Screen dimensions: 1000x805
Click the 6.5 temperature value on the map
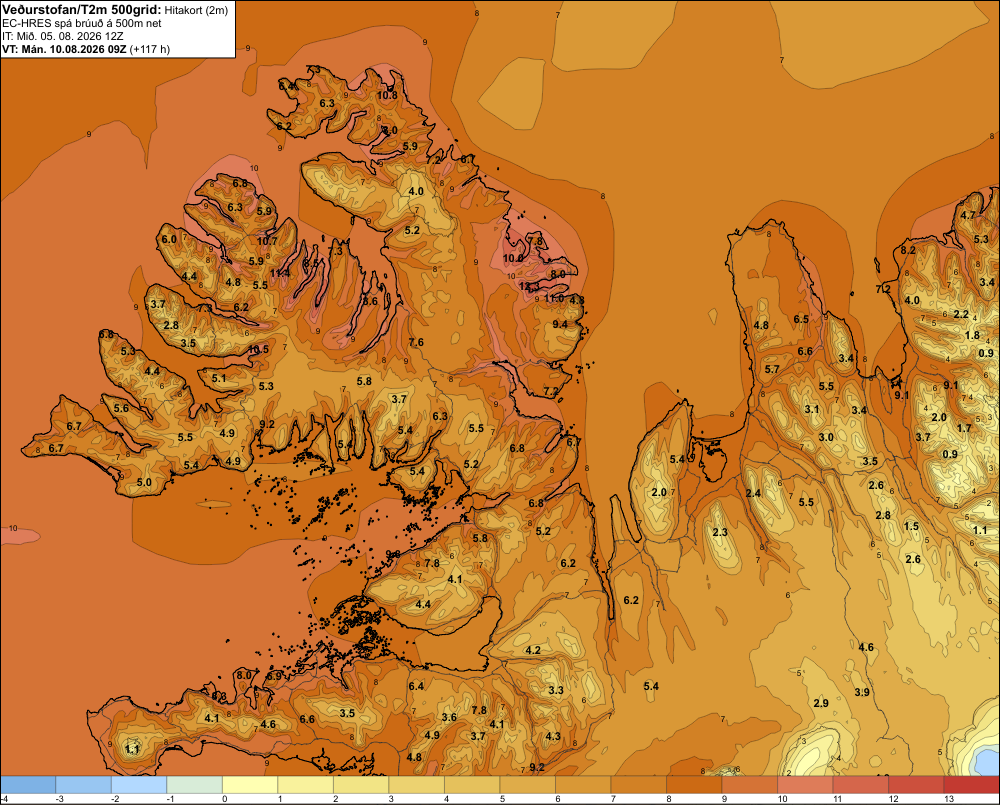[x=801, y=319]
